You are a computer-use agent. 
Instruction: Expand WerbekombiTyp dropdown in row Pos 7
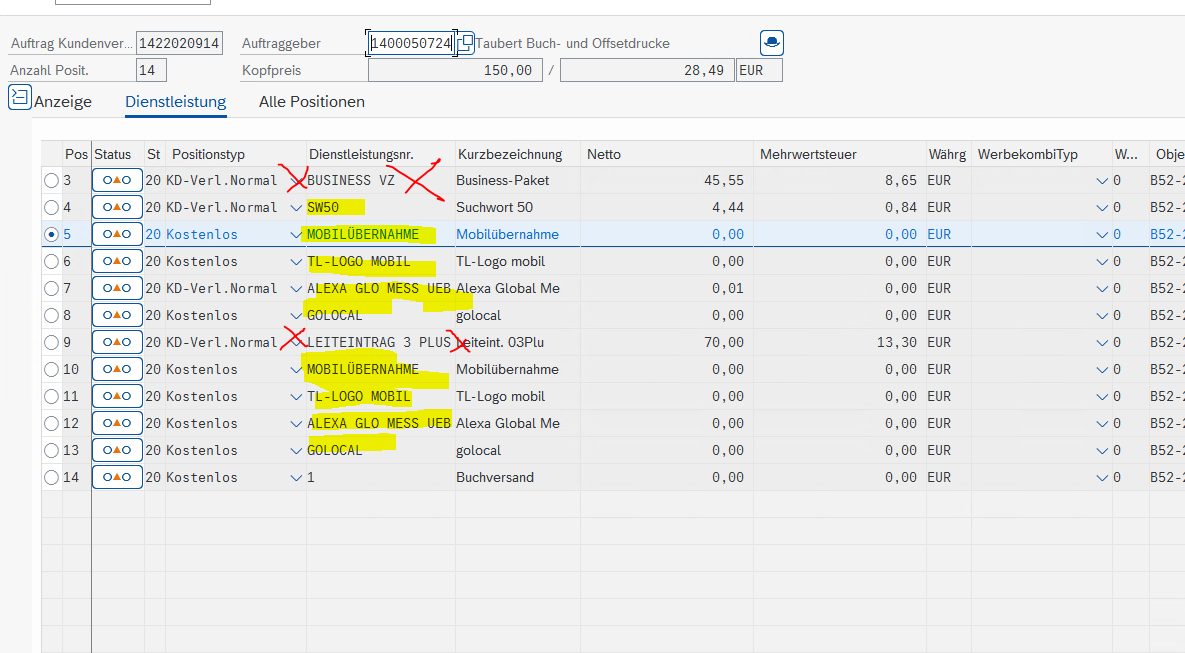(x=1102, y=289)
